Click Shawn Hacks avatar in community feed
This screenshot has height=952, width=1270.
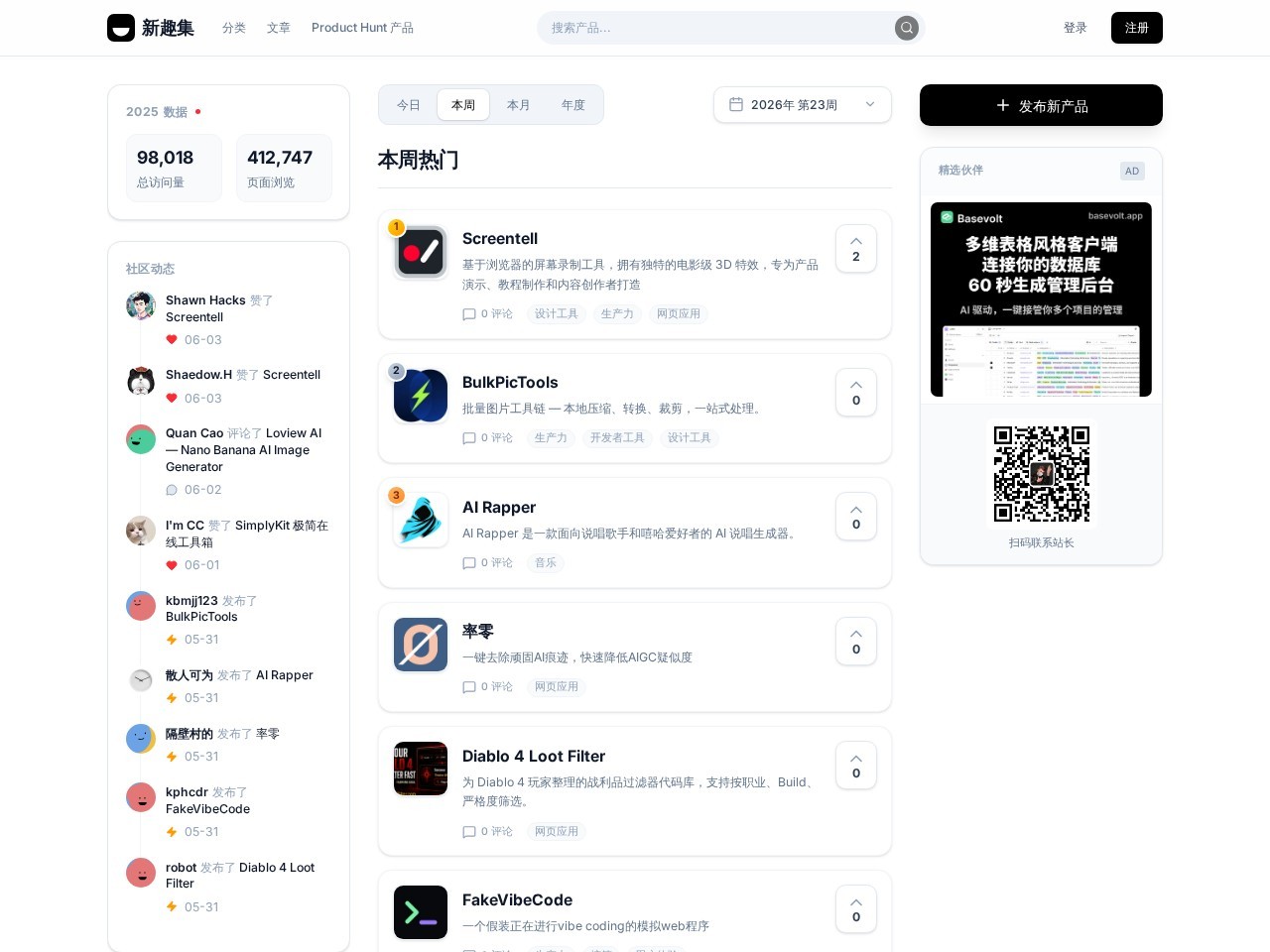pyautogui.click(x=141, y=305)
